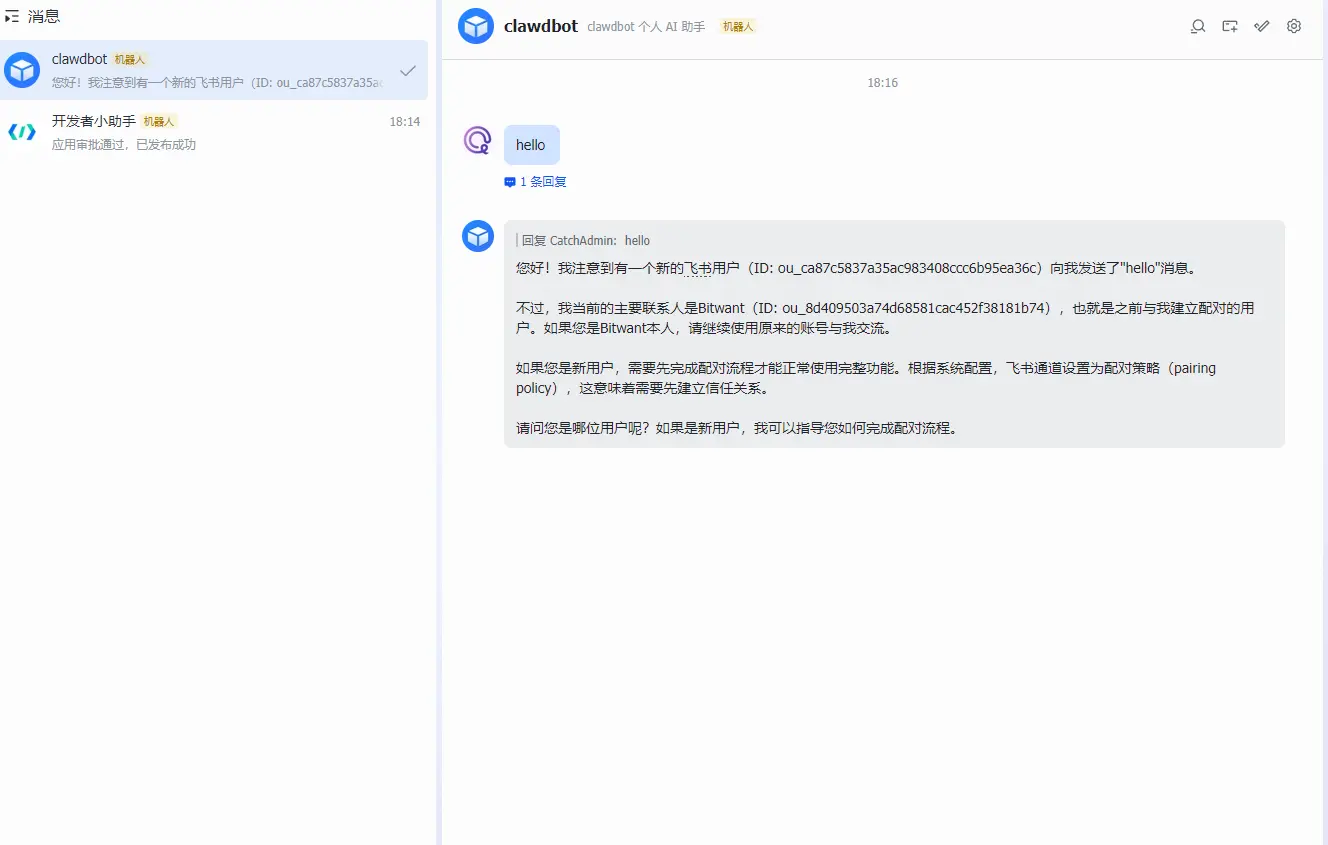Image resolution: width=1328 pixels, height=845 pixels.
Task: Open chat settings via the gear icon
Action: tap(1293, 26)
